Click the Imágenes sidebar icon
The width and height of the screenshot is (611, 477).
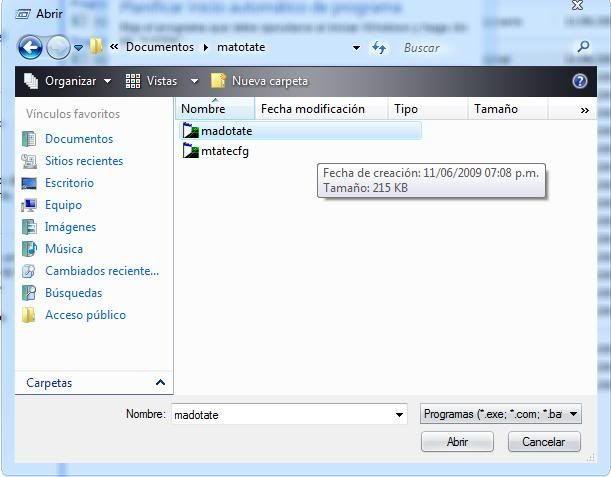click(29, 227)
